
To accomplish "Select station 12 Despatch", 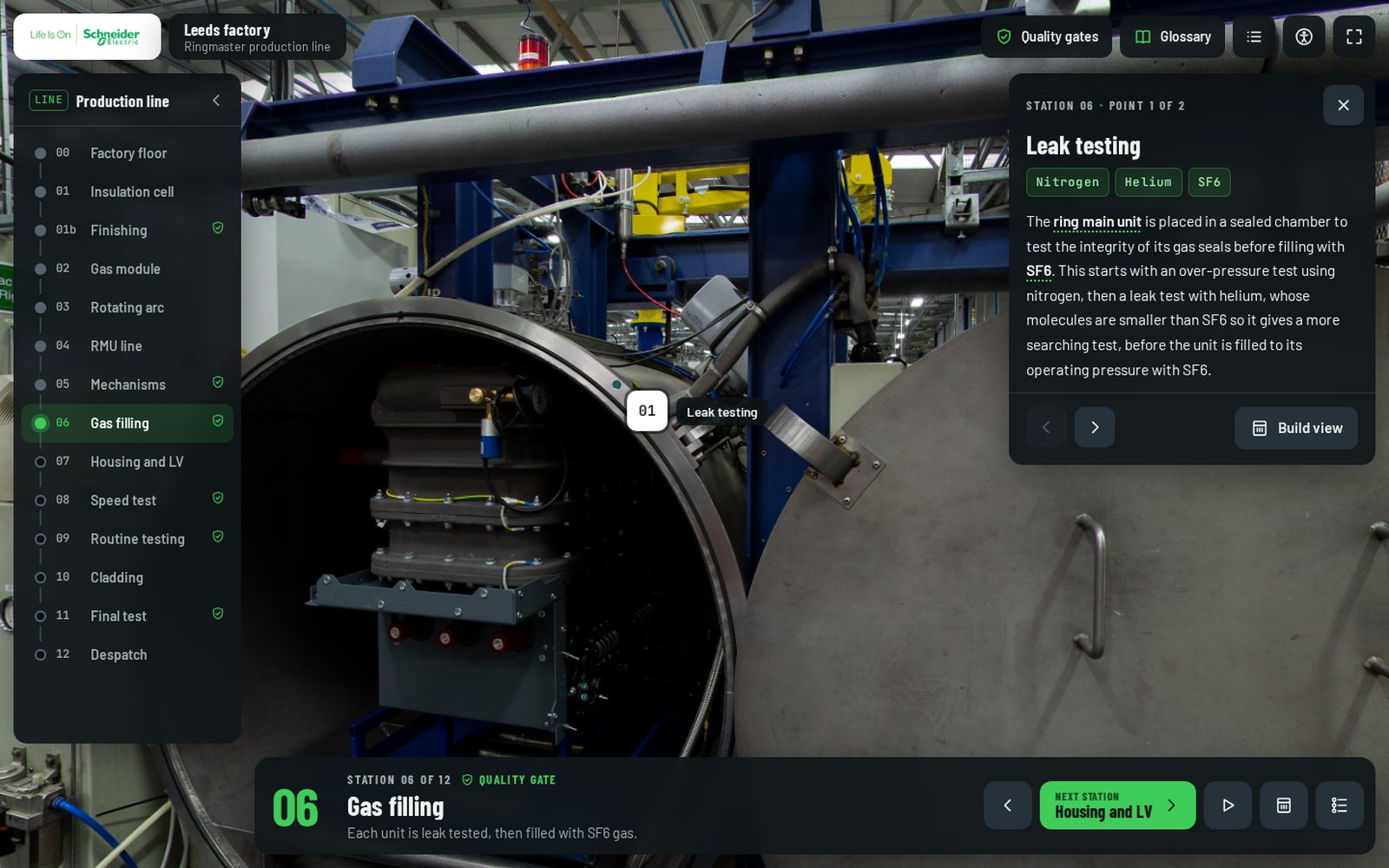I will coord(127,654).
